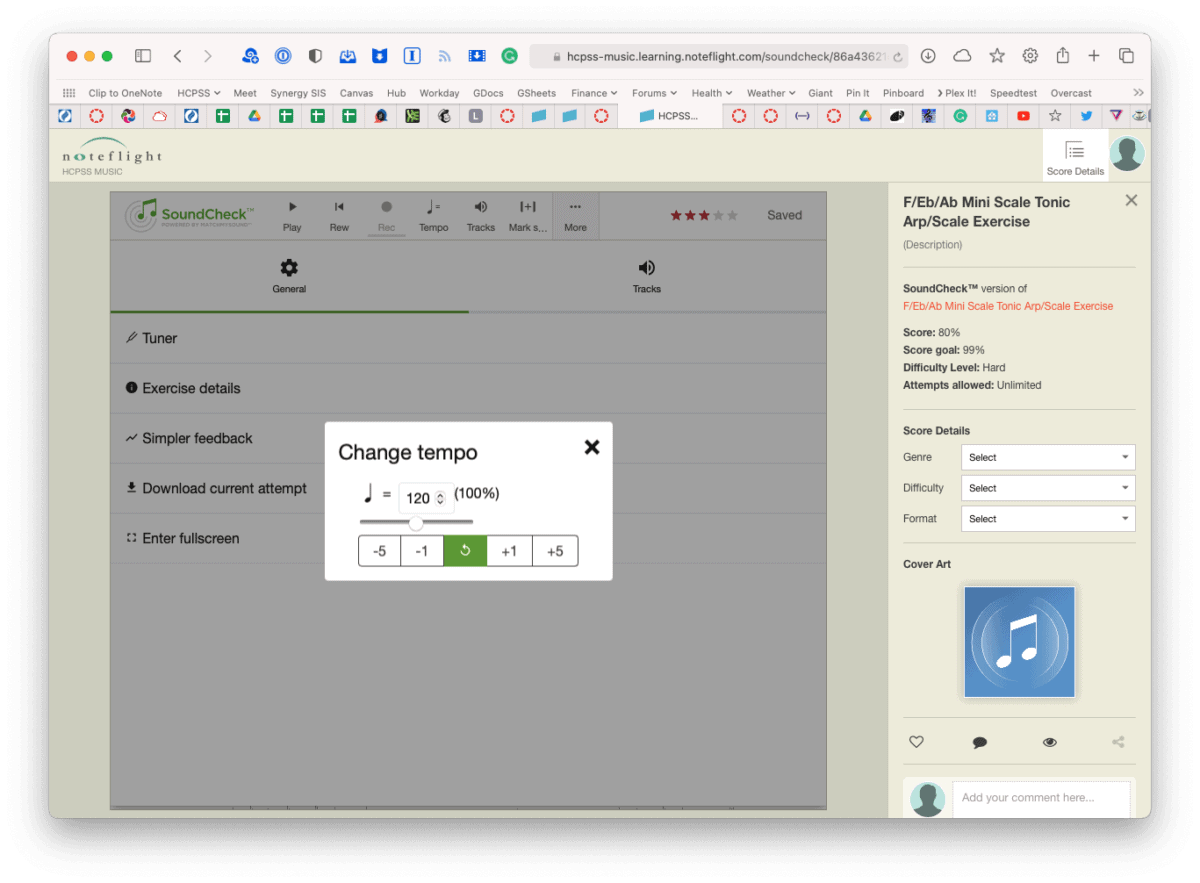Decrease tempo by 5

(x=380, y=551)
